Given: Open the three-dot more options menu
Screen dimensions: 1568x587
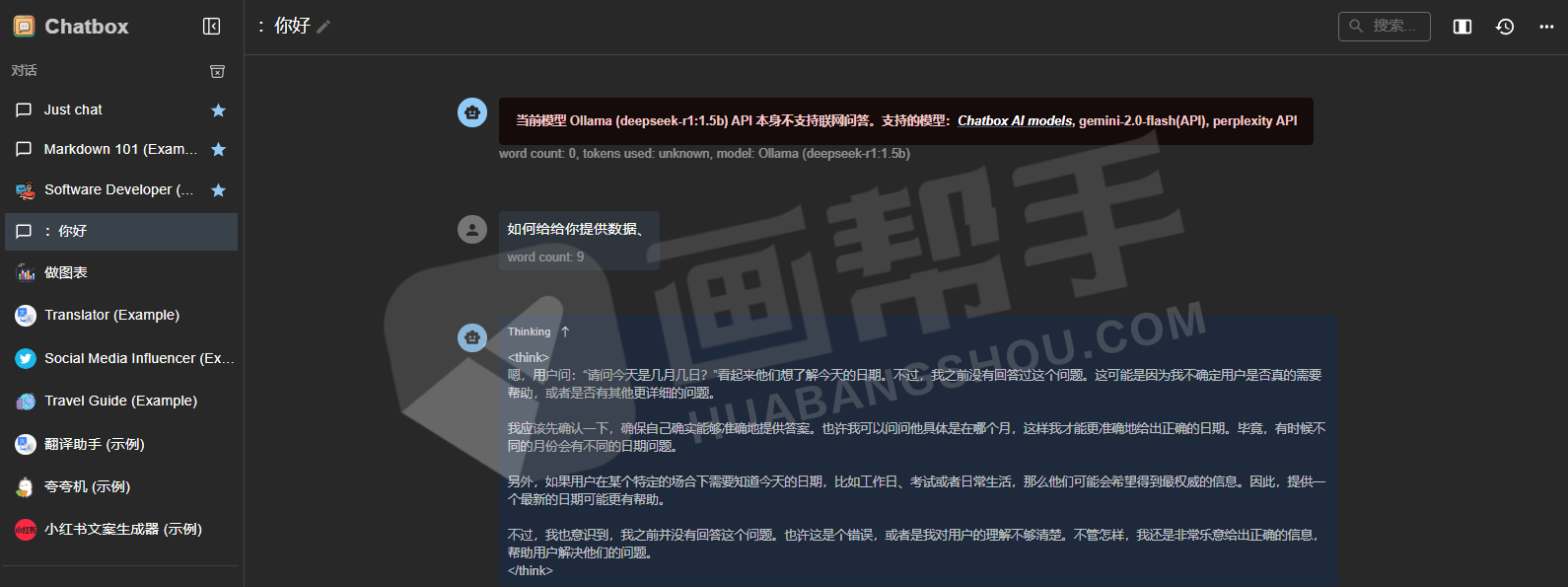Looking at the screenshot, I should [x=1546, y=27].
